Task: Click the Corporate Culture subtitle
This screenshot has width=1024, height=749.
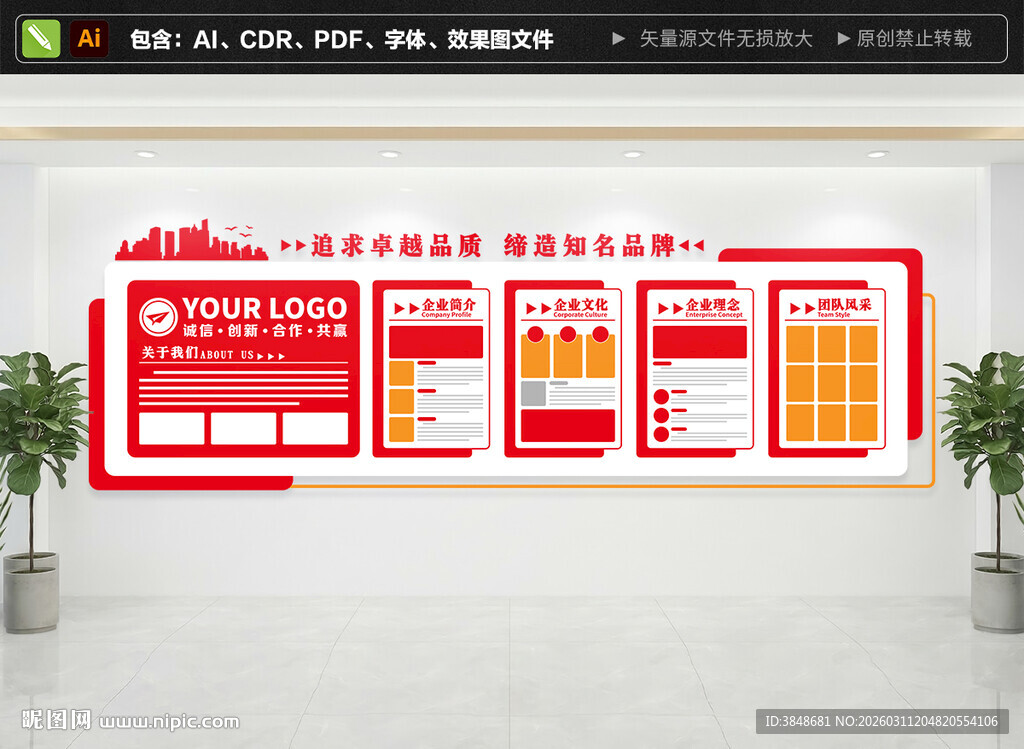Action: click(x=580, y=315)
